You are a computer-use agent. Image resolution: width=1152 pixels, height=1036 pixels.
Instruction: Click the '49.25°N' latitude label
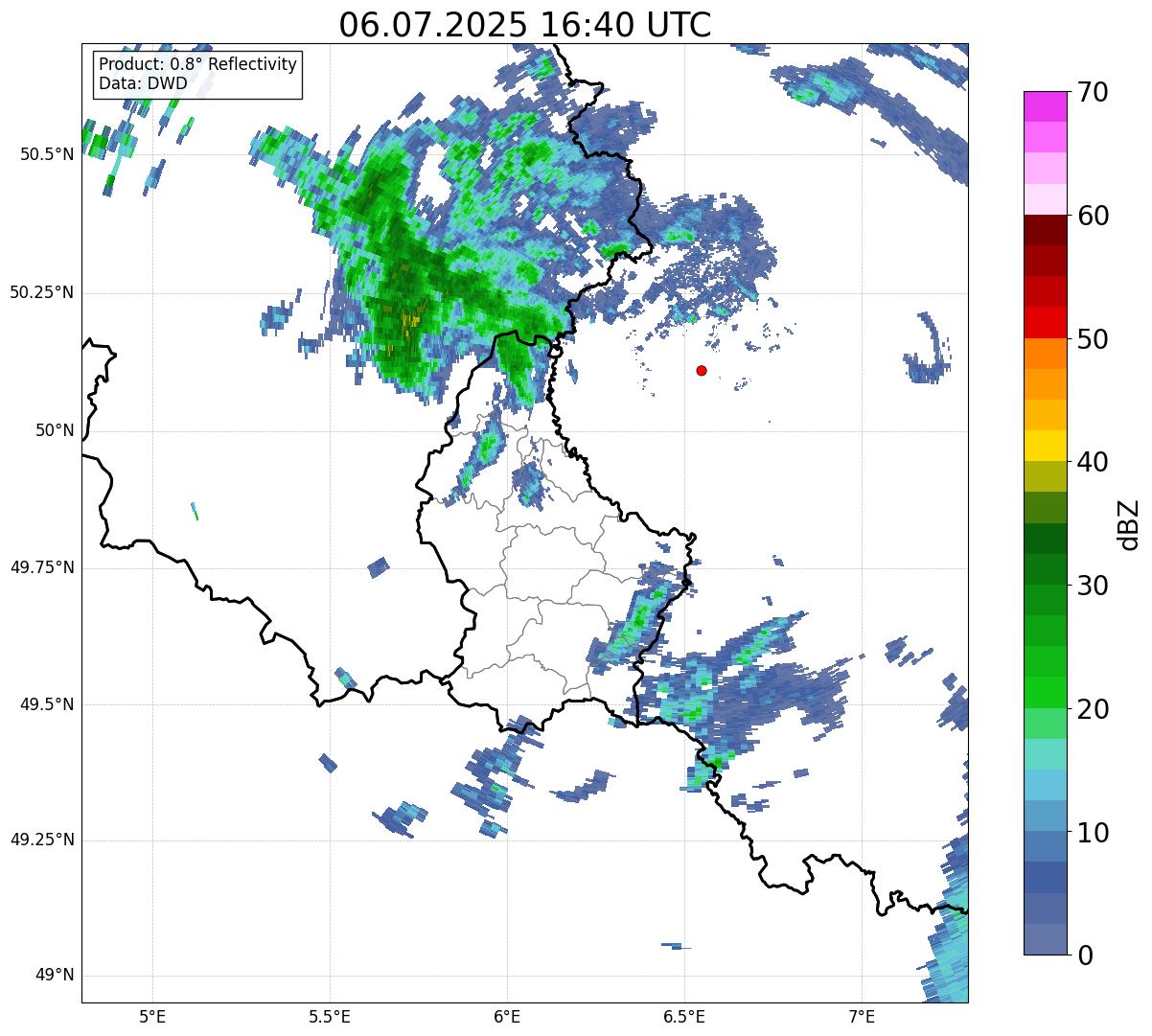(x=41, y=840)
